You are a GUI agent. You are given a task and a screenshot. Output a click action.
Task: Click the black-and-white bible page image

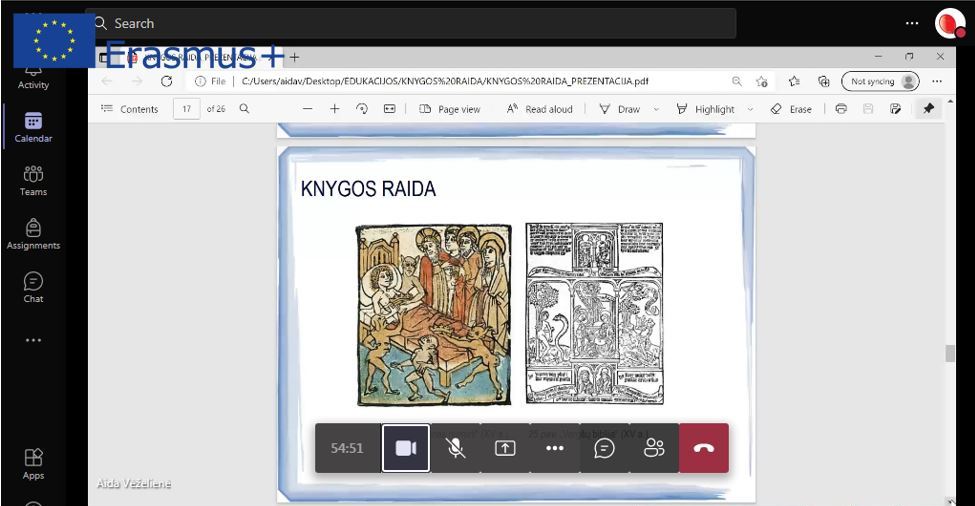click(594, 313)
